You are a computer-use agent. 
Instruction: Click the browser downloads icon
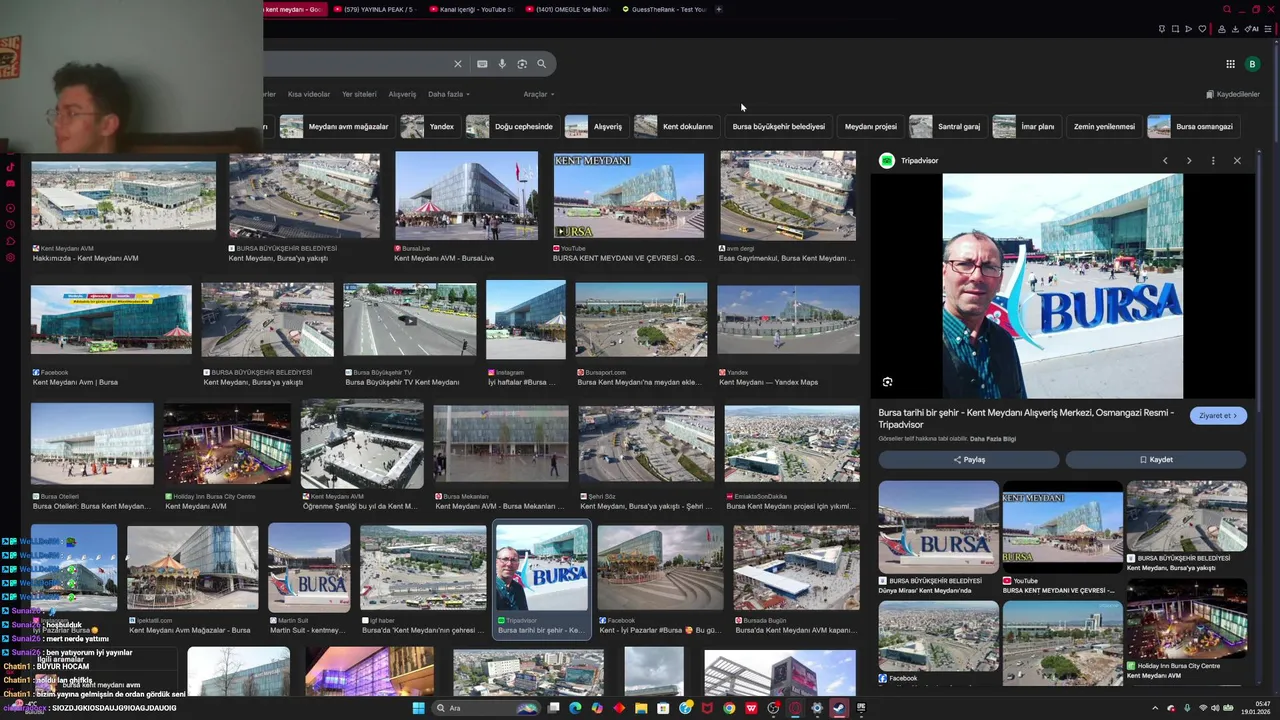tap(1235, 29)
